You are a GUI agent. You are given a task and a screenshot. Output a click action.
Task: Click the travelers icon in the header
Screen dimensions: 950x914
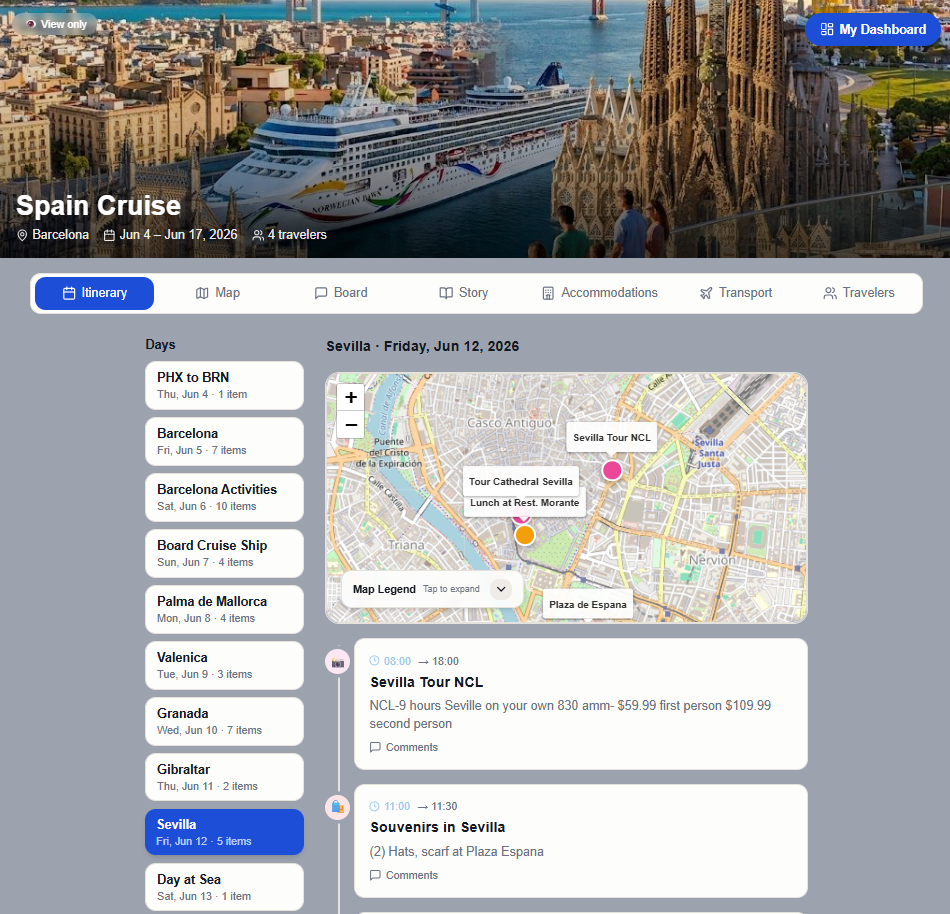pos(258,235)
